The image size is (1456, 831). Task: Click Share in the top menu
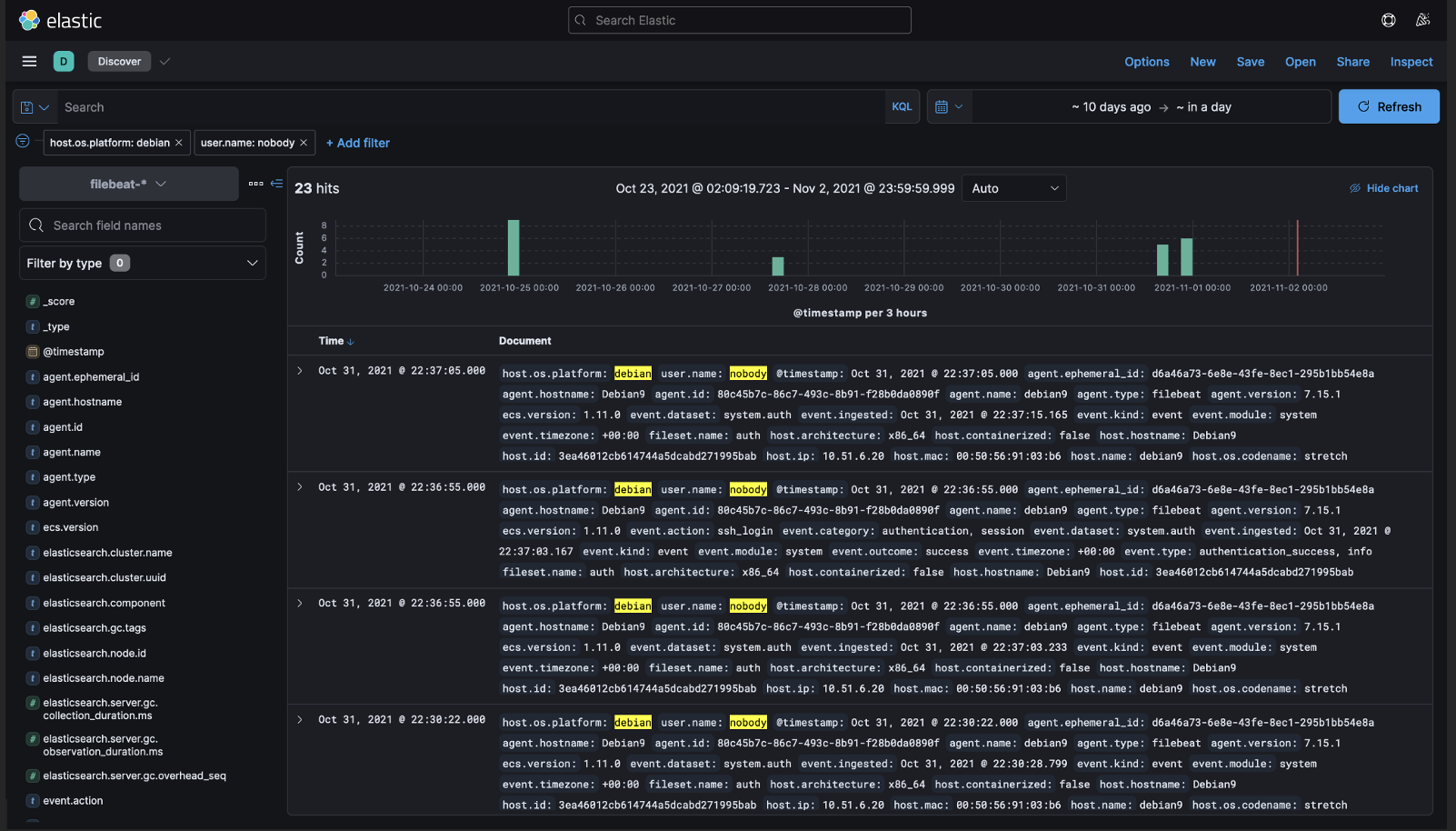tap(1352, 62)
